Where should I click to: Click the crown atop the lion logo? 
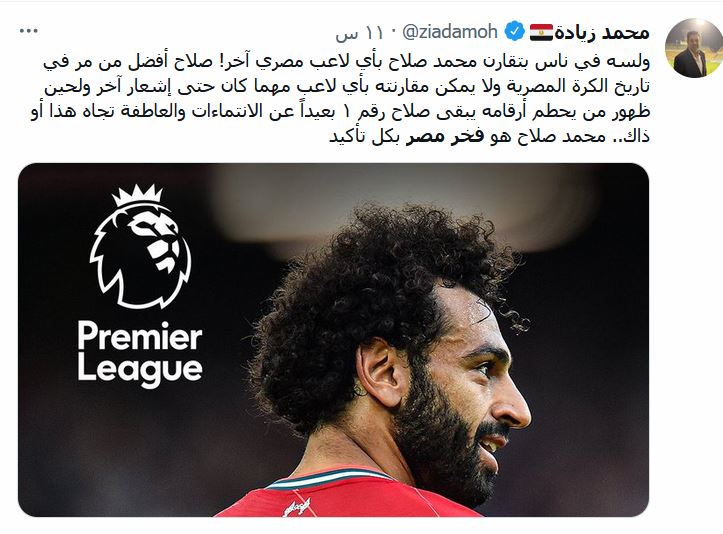(x=138, y=196)
